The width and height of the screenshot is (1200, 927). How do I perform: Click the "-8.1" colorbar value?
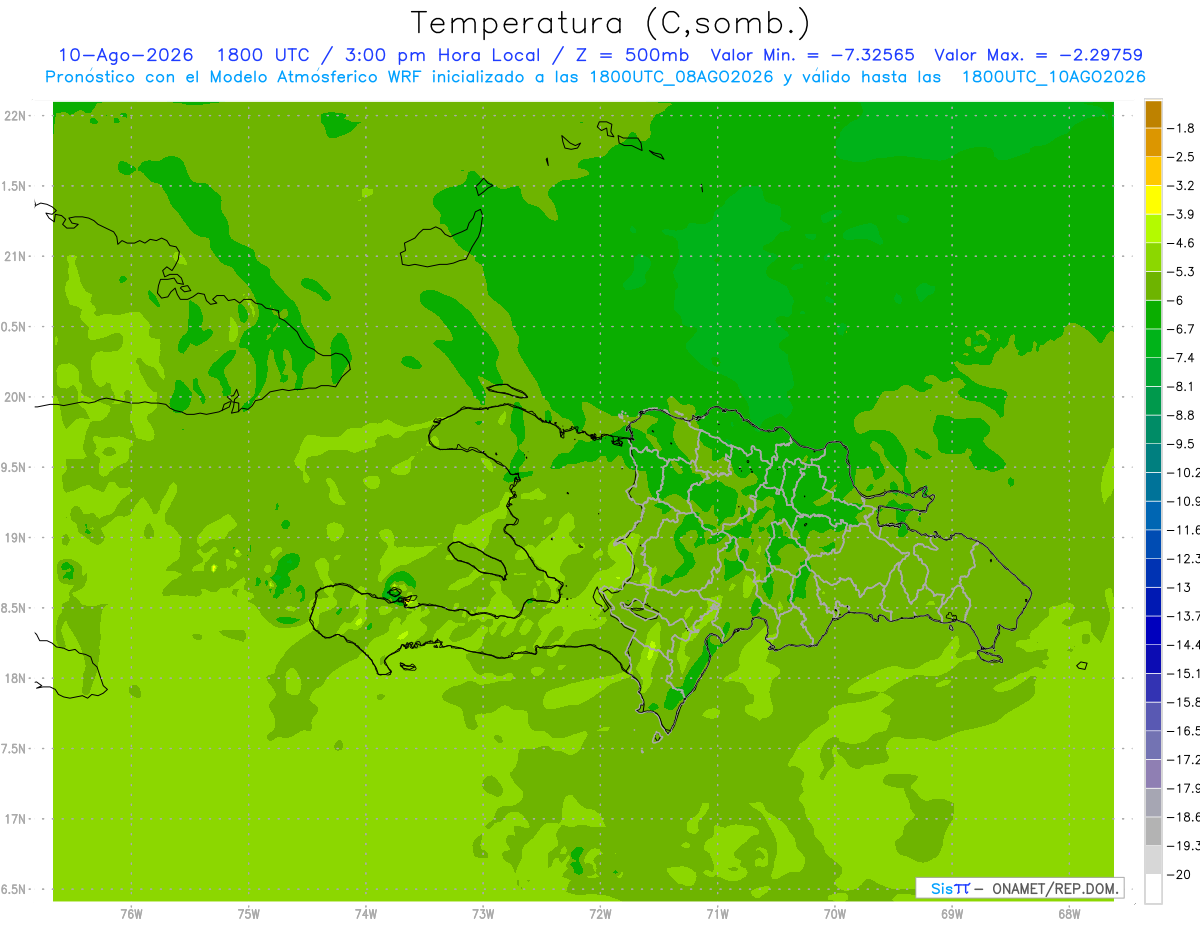(1182, 386)
